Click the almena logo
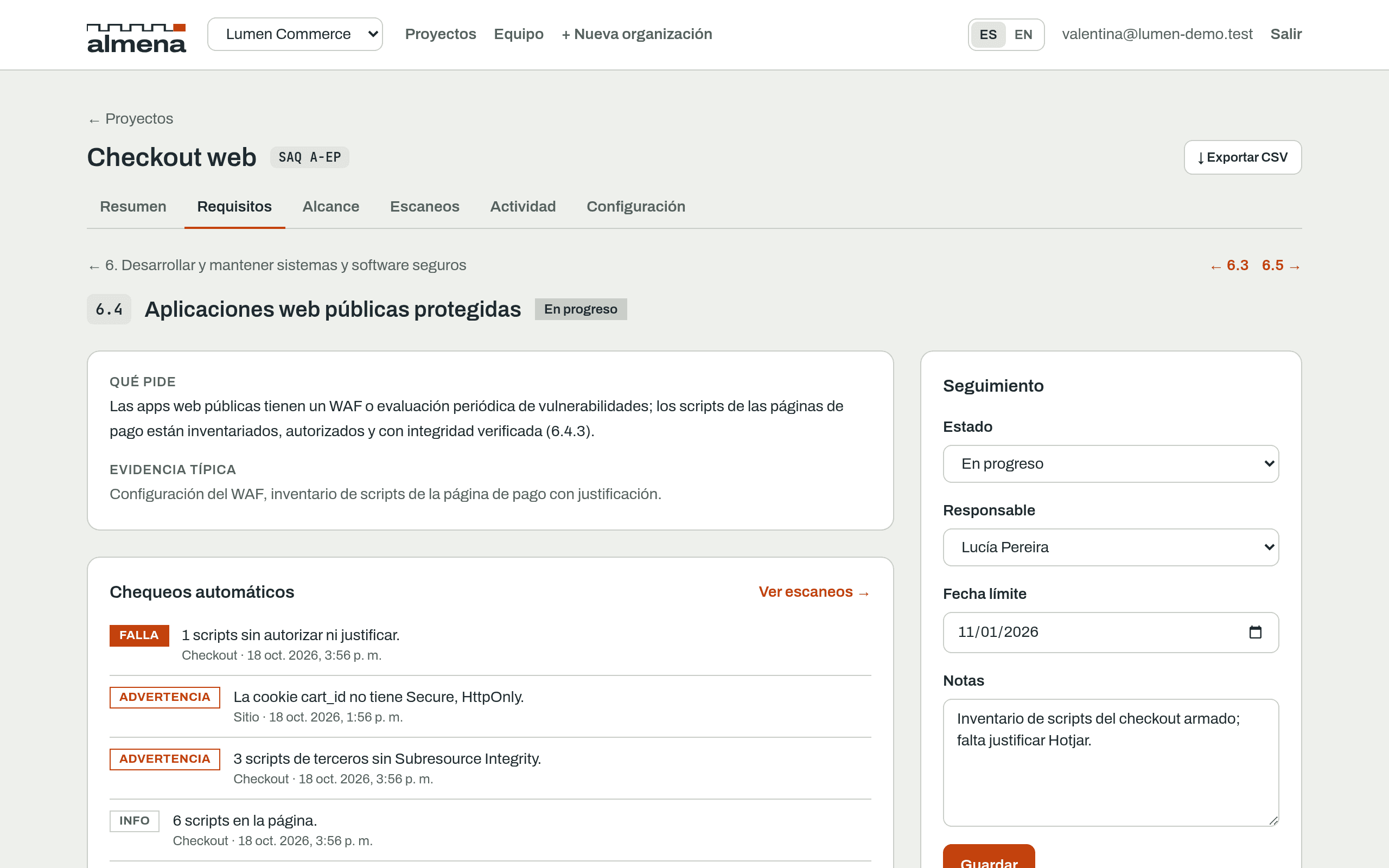1389x868 pixels. point(137,38)
